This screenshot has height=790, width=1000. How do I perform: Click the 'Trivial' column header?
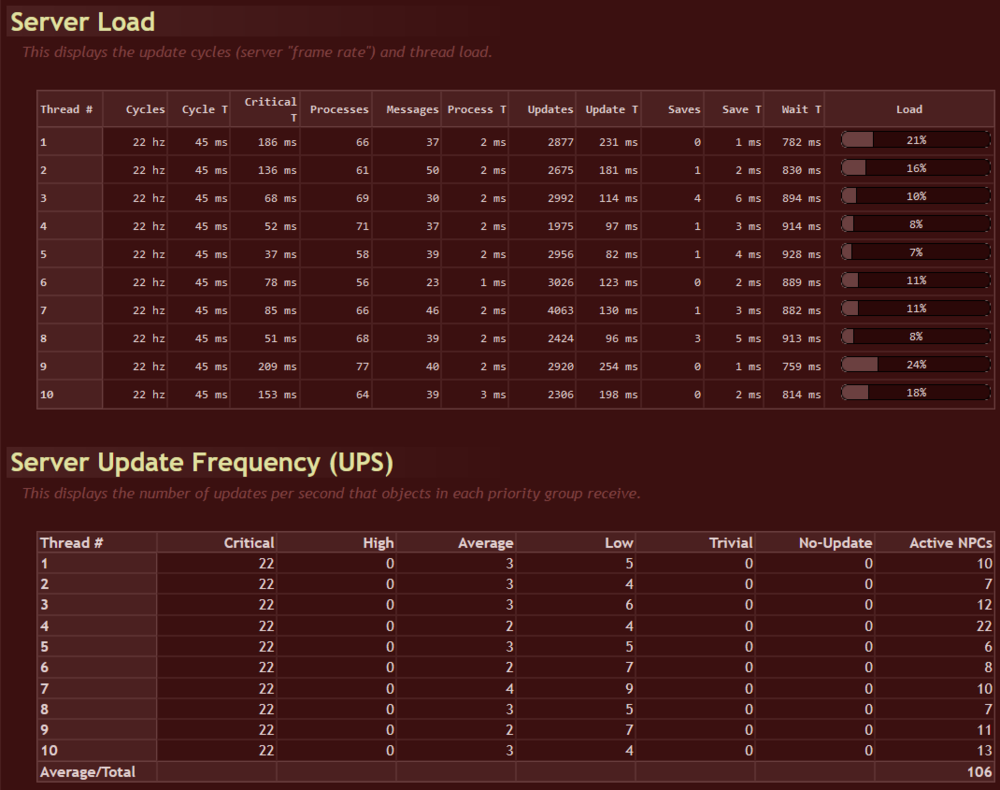[x=731, y=543]
